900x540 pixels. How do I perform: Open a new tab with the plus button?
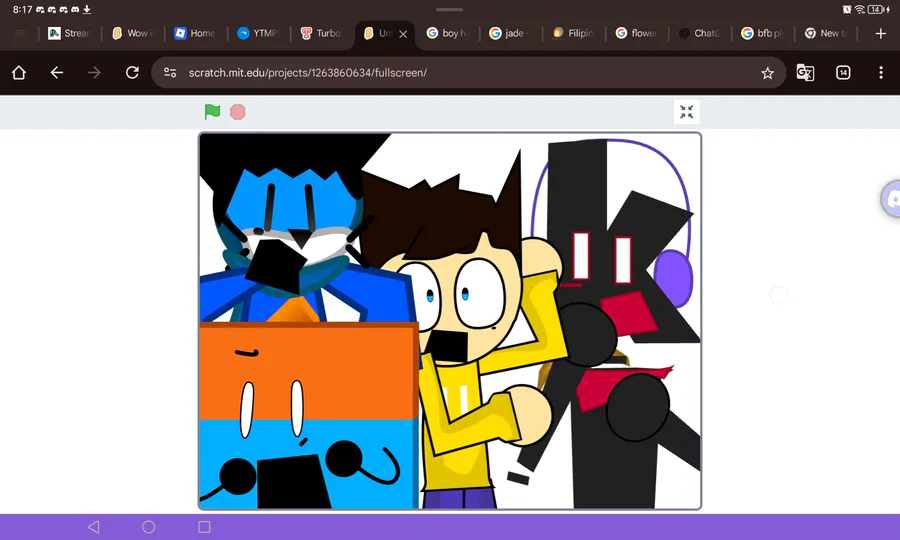pyautogui.click(x=881, y=33)
